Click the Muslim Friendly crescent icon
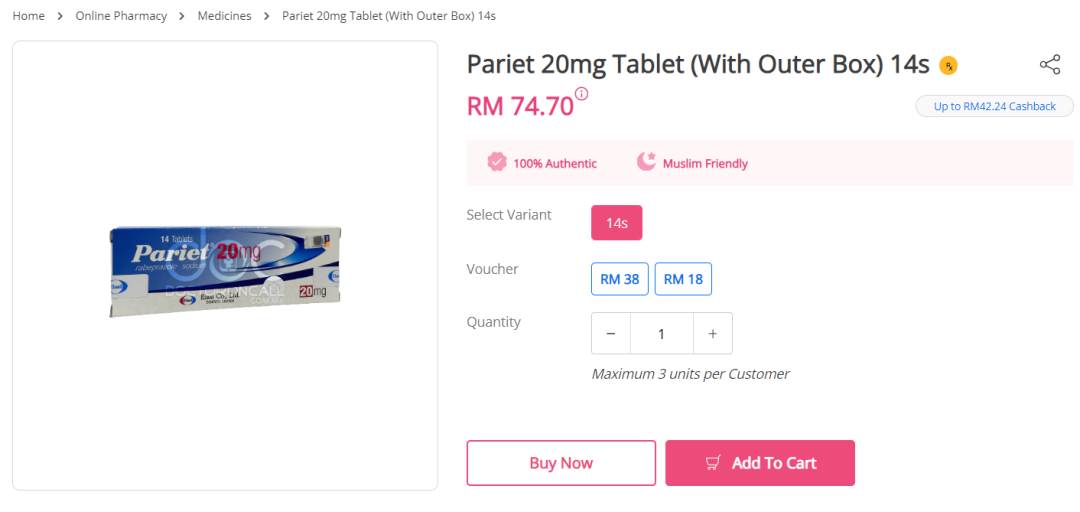 pyautogui.click(x=645, y=163)
